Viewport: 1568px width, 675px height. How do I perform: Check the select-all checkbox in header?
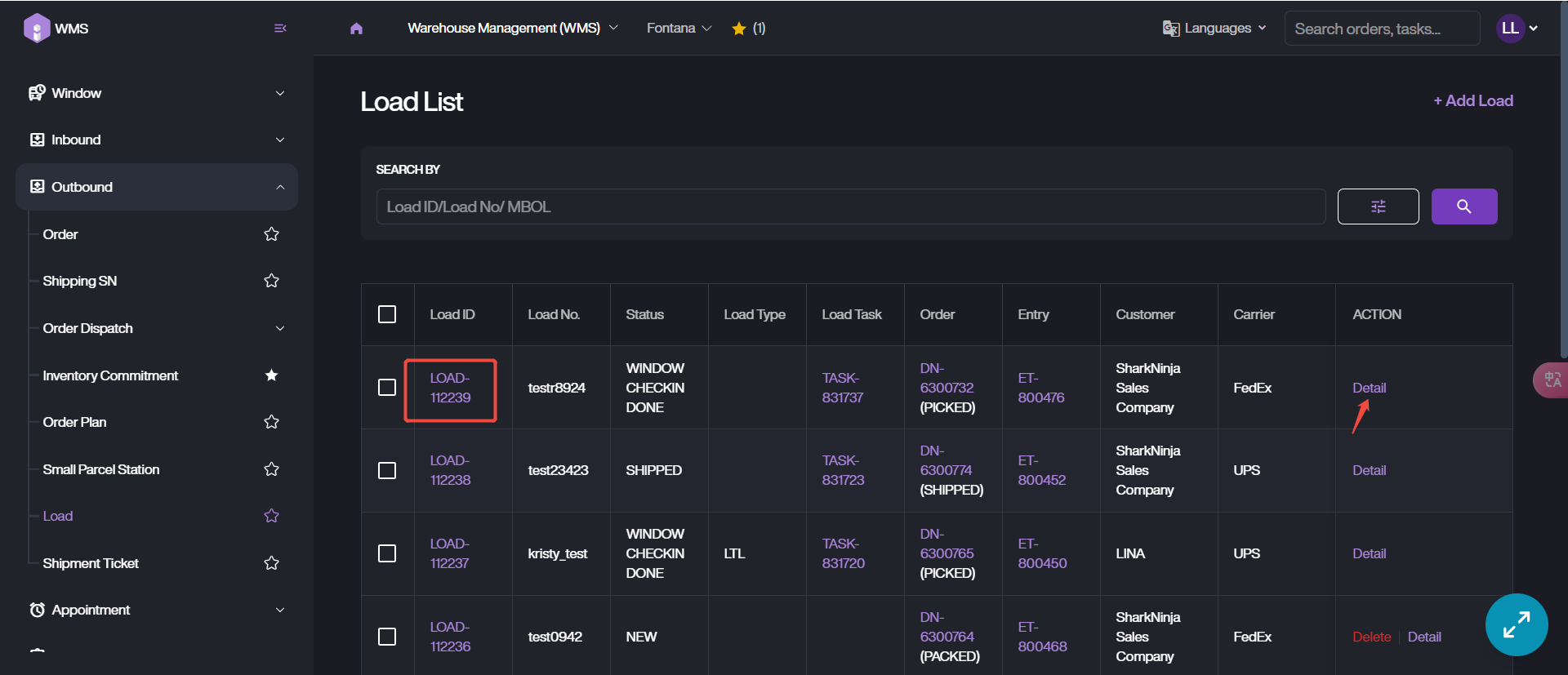387,314
